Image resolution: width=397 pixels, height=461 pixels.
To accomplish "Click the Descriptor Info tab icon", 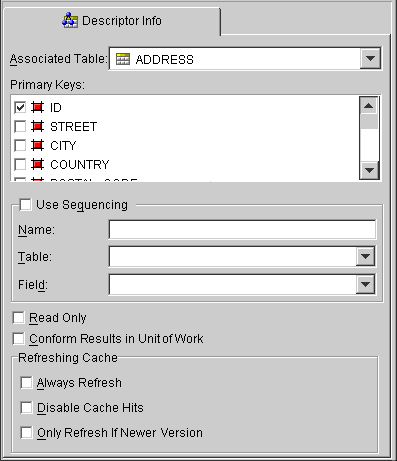I will [x=70, y=20].
